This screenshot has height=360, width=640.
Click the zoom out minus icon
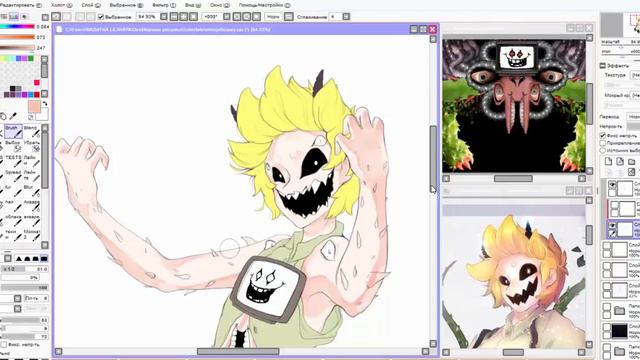174,17
